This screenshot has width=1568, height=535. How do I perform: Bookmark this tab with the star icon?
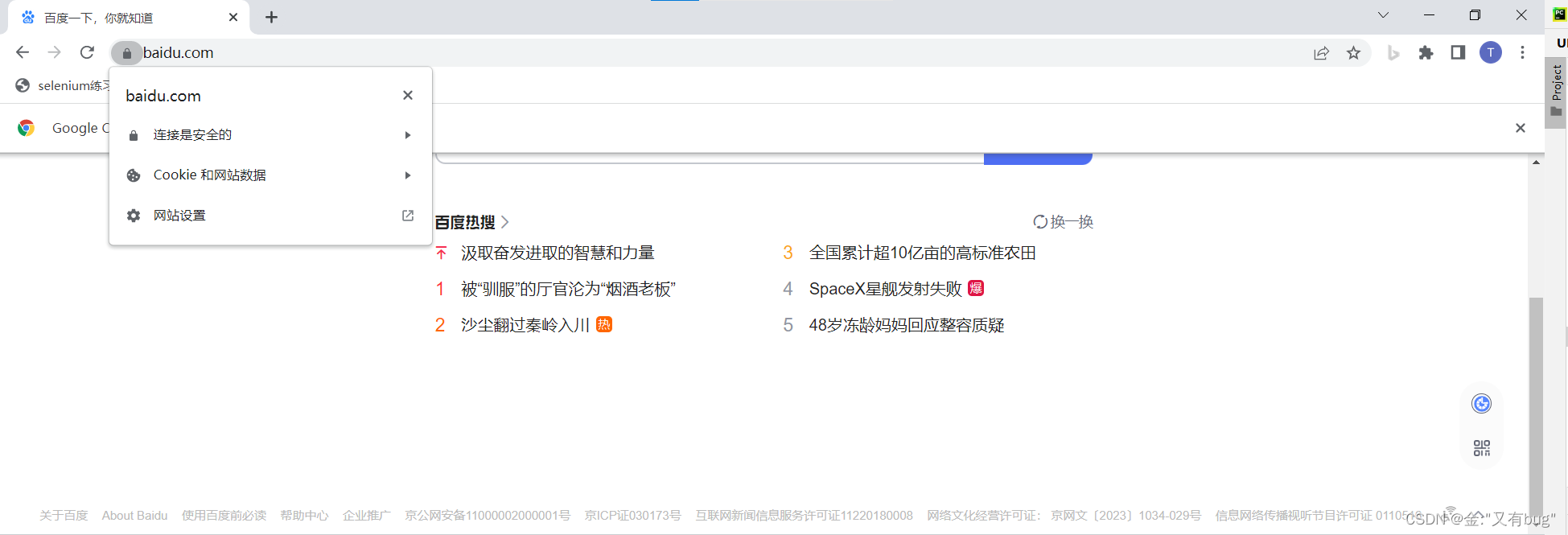(x=1353, y=53)
